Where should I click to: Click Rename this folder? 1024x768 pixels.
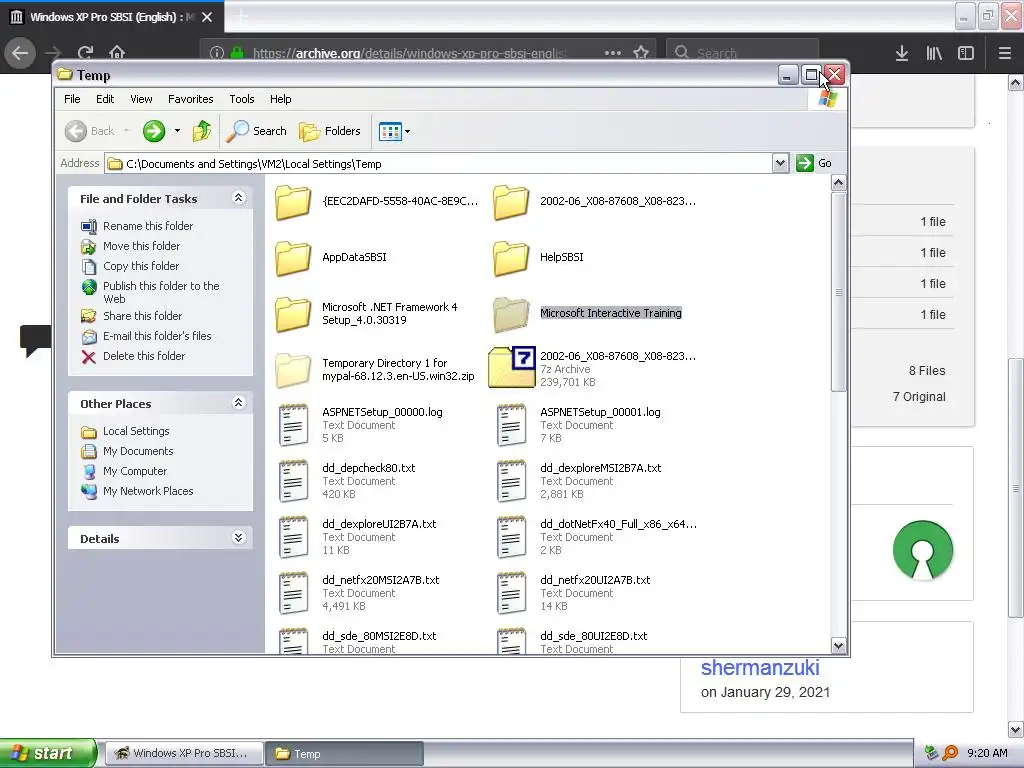[148, 226]
